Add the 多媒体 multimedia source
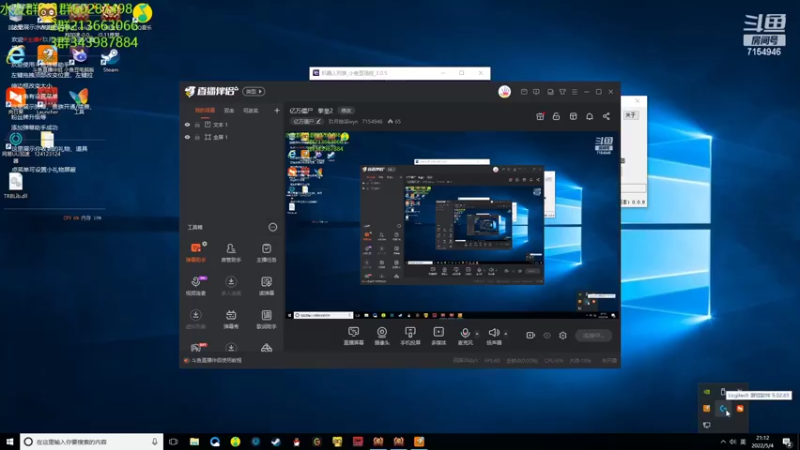This screenshot has width=800, height=450. (439, 336)
